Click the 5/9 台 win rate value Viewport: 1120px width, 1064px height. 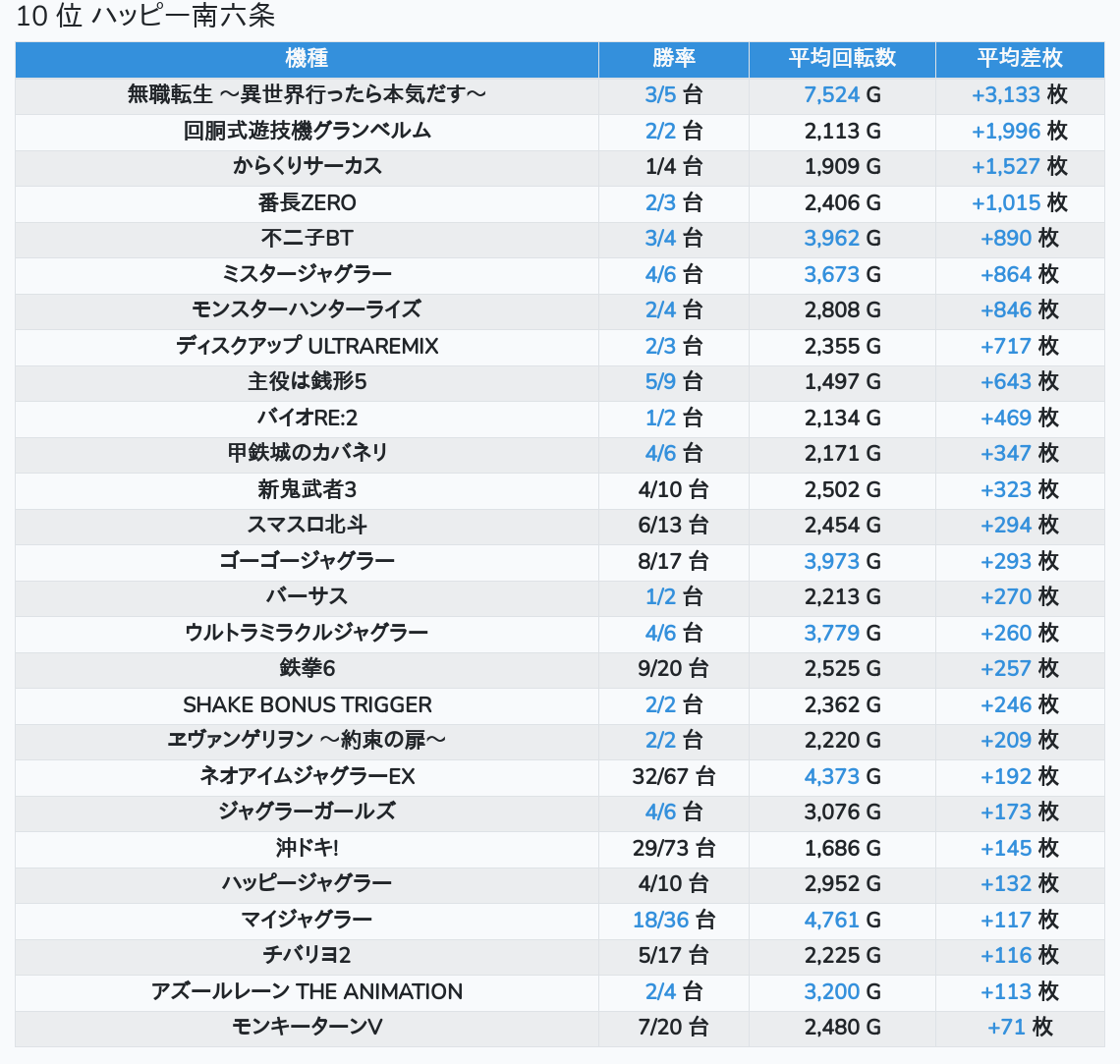coord(673,382)
